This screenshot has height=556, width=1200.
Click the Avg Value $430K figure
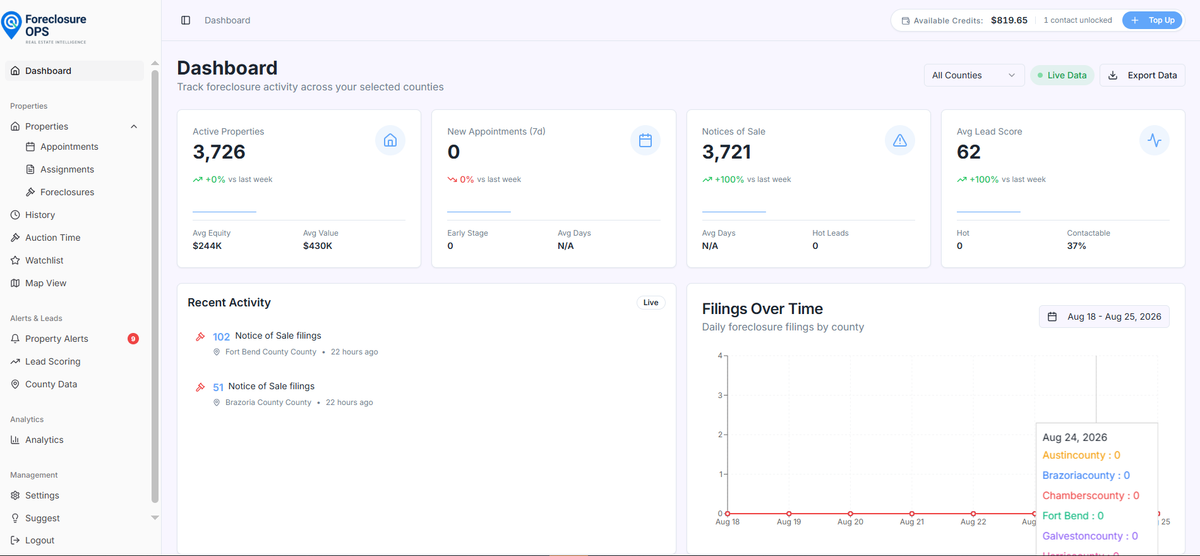coord(318,246)
